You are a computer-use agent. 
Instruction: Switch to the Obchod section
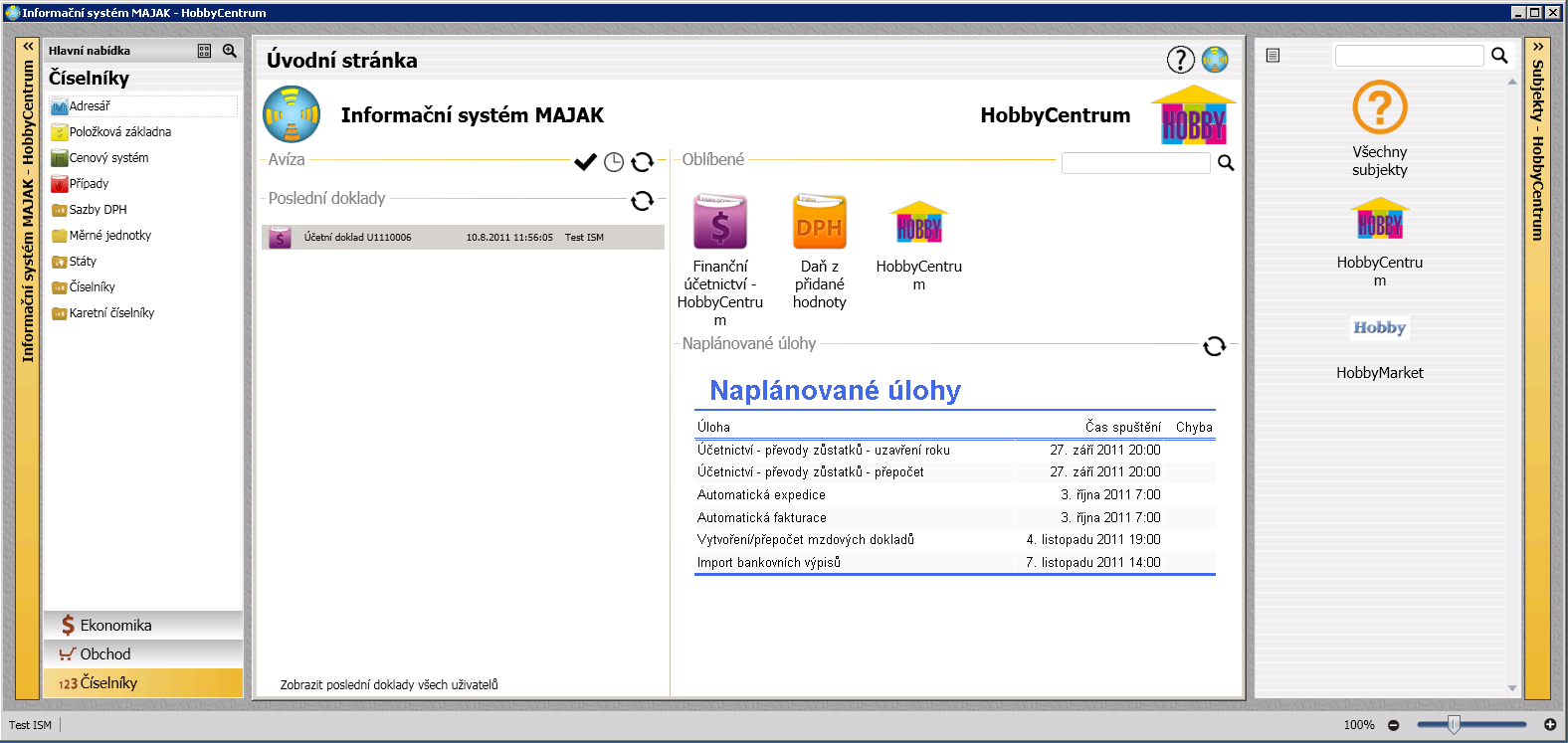(105, 654)
